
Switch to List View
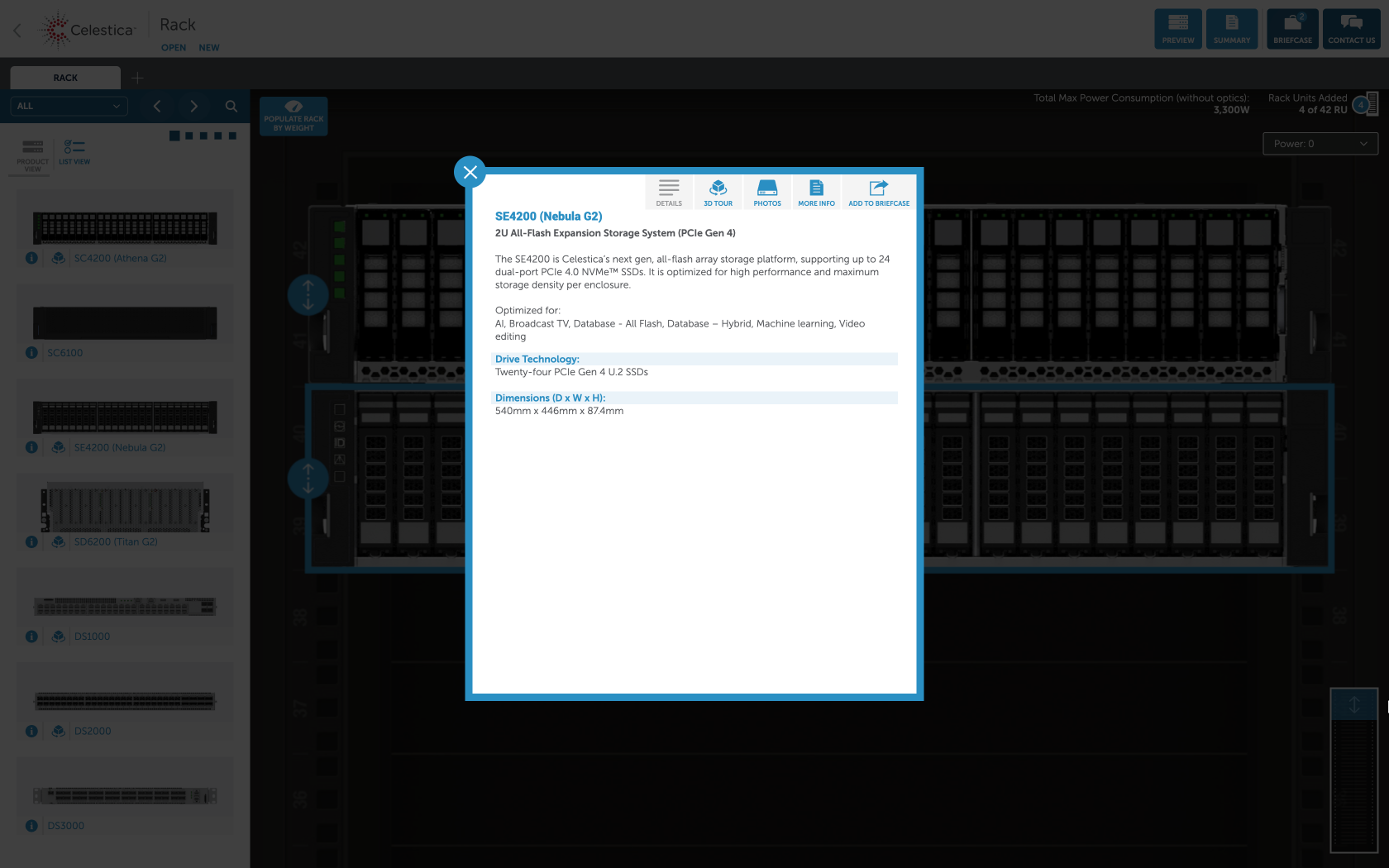tap(74, 152)
